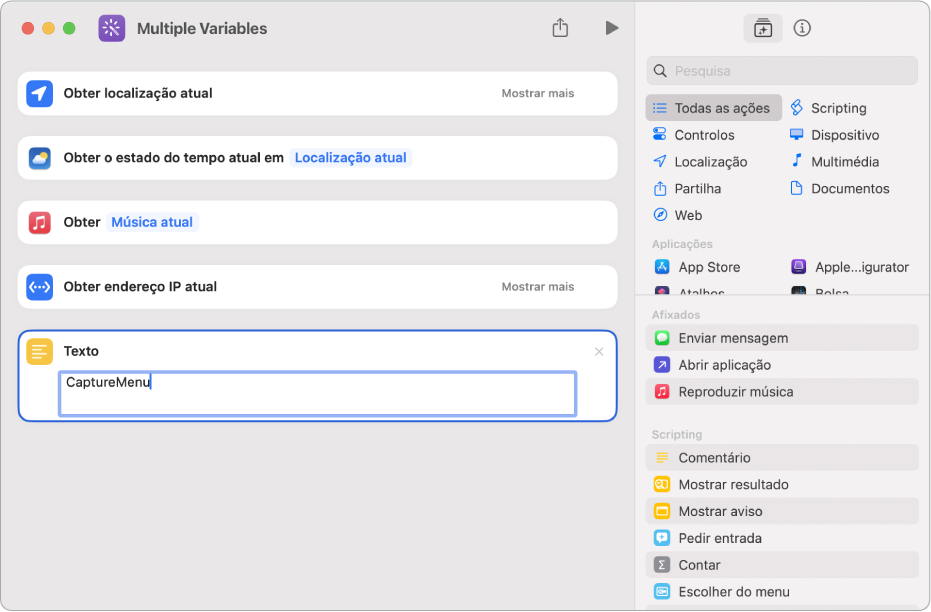Click the text field containing CaptureMenu
Screen dimensions: 931x612
(317, 393)
